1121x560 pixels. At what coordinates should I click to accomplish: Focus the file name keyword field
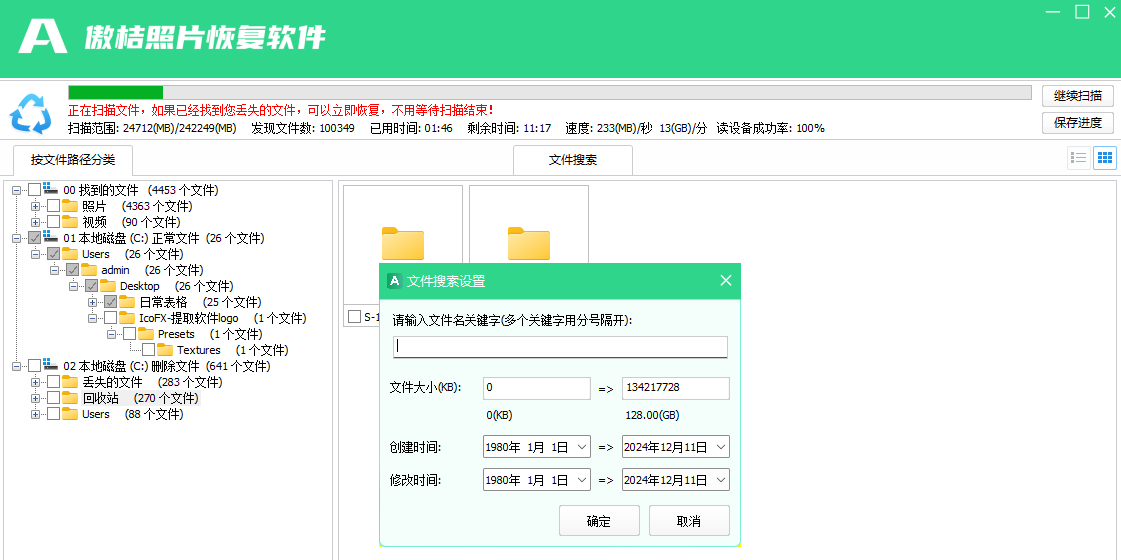(x=560, y=348)
